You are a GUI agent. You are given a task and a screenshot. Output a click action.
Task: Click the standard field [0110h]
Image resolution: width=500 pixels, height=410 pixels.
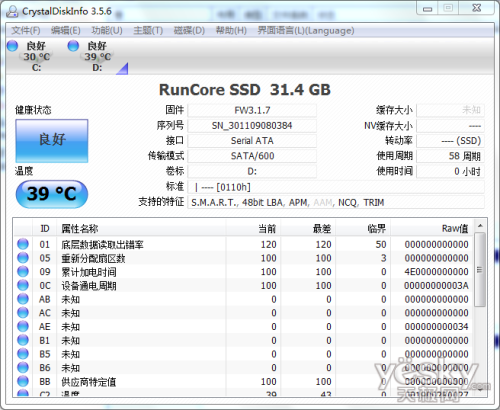336,187
